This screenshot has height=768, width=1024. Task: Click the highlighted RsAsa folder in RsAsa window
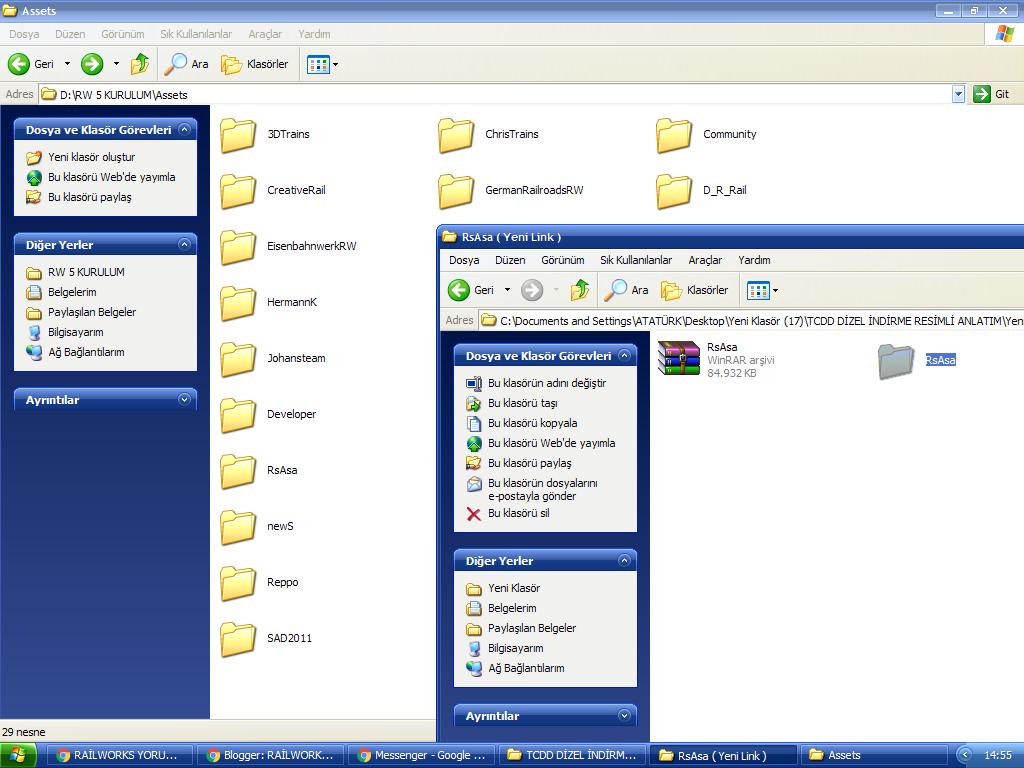(x=917, y=360)
